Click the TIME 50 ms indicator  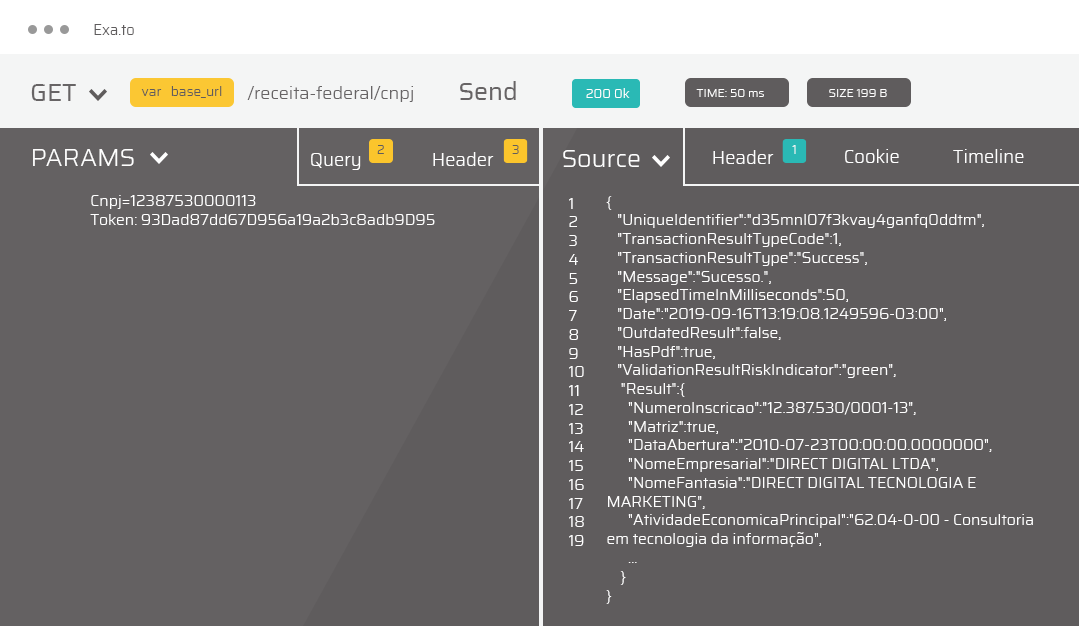(x=737, y=93)
